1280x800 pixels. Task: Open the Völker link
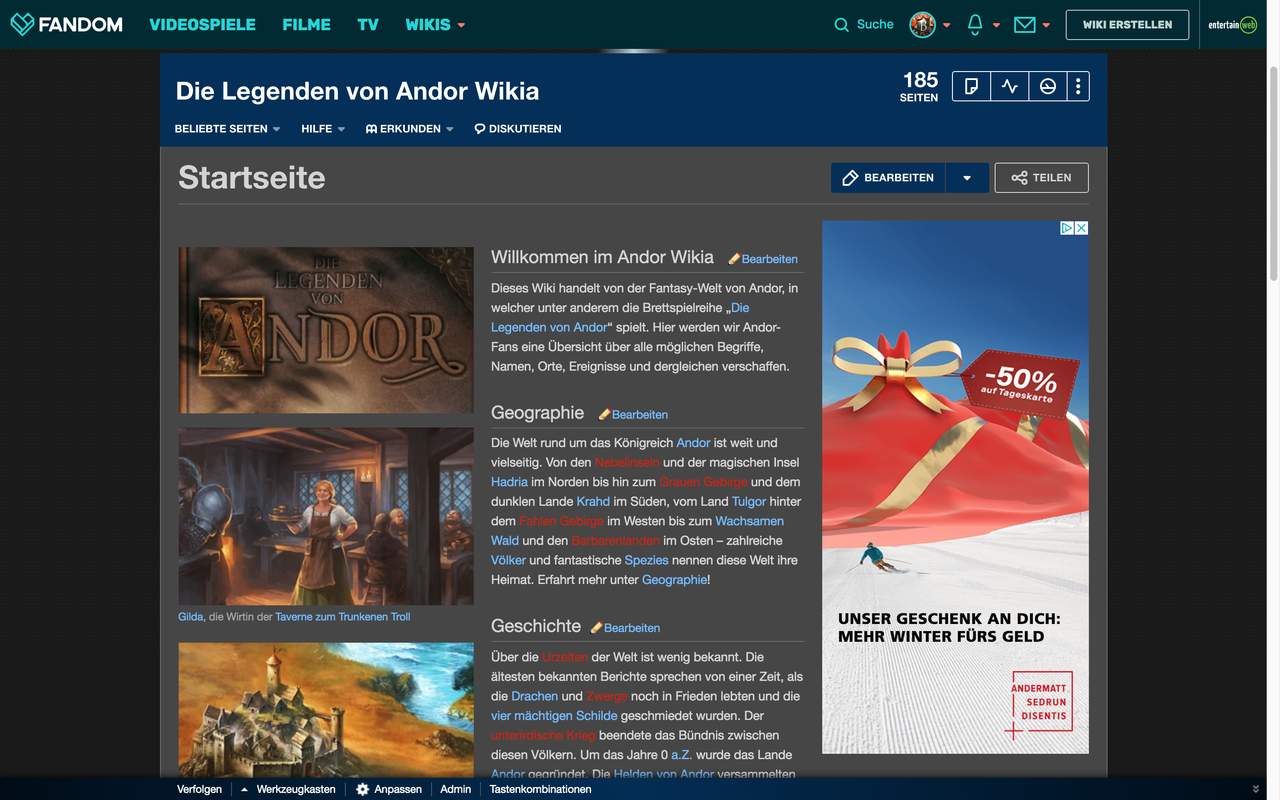tap(508, 560)
